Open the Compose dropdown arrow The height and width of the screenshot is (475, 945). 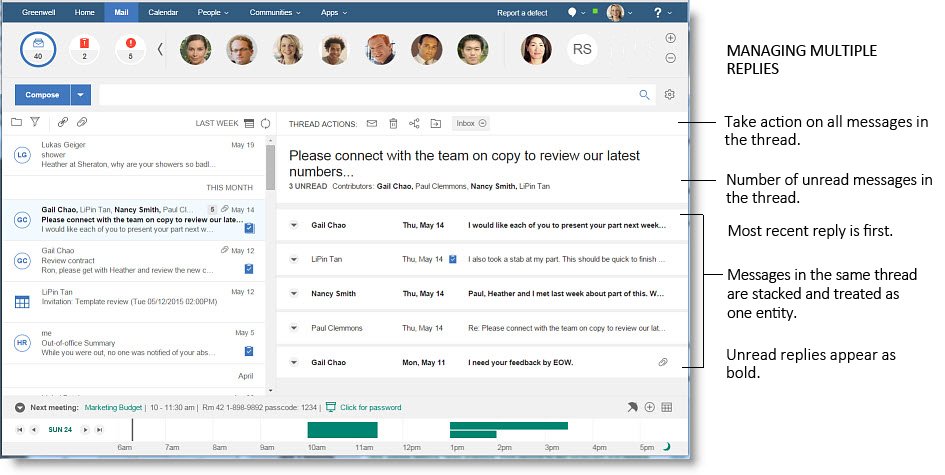point(80,95)
